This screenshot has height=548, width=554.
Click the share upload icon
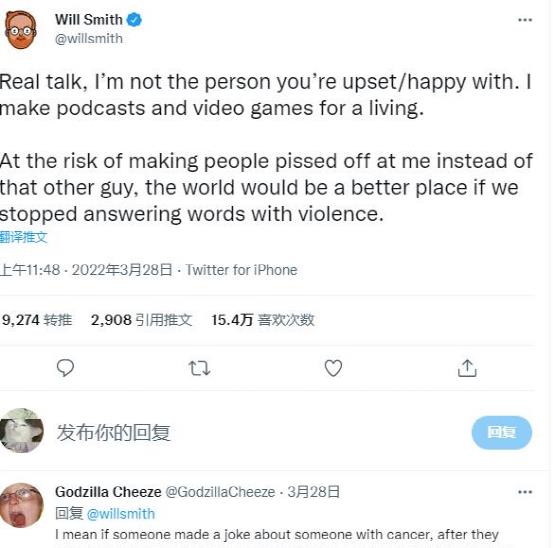coord(467,368)
